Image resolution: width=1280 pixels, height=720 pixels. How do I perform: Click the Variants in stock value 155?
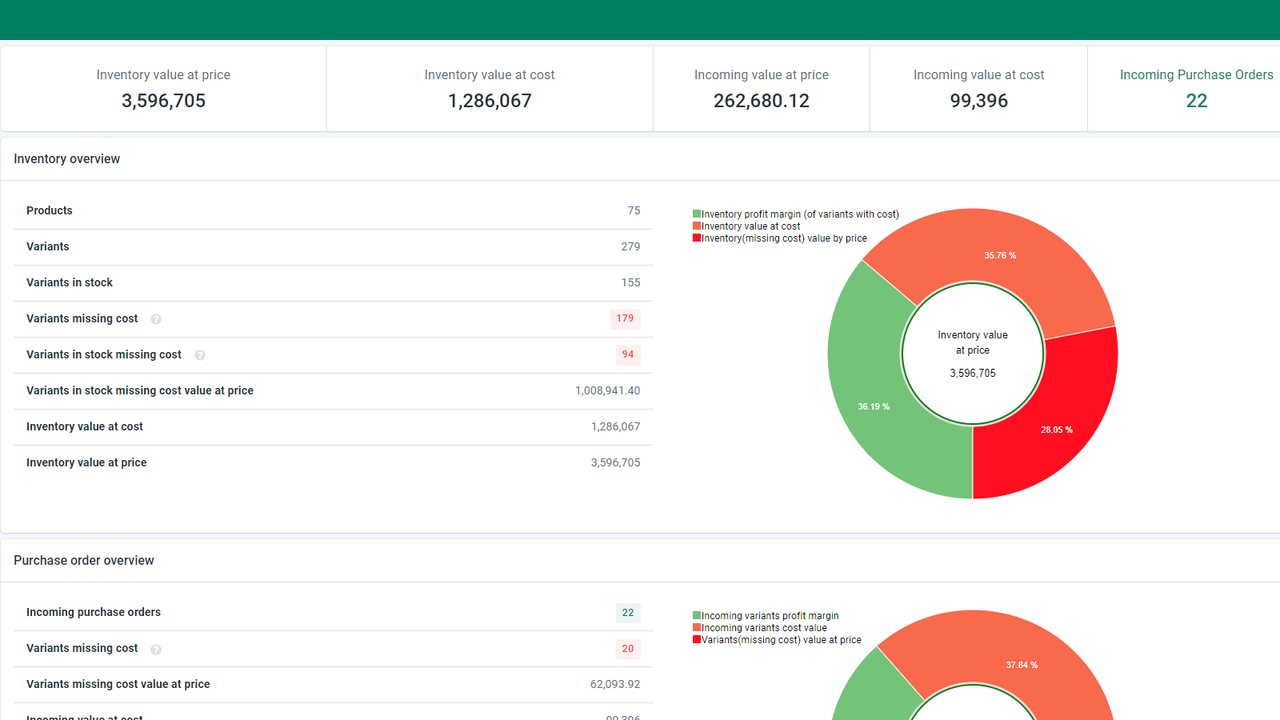point(630,283)
